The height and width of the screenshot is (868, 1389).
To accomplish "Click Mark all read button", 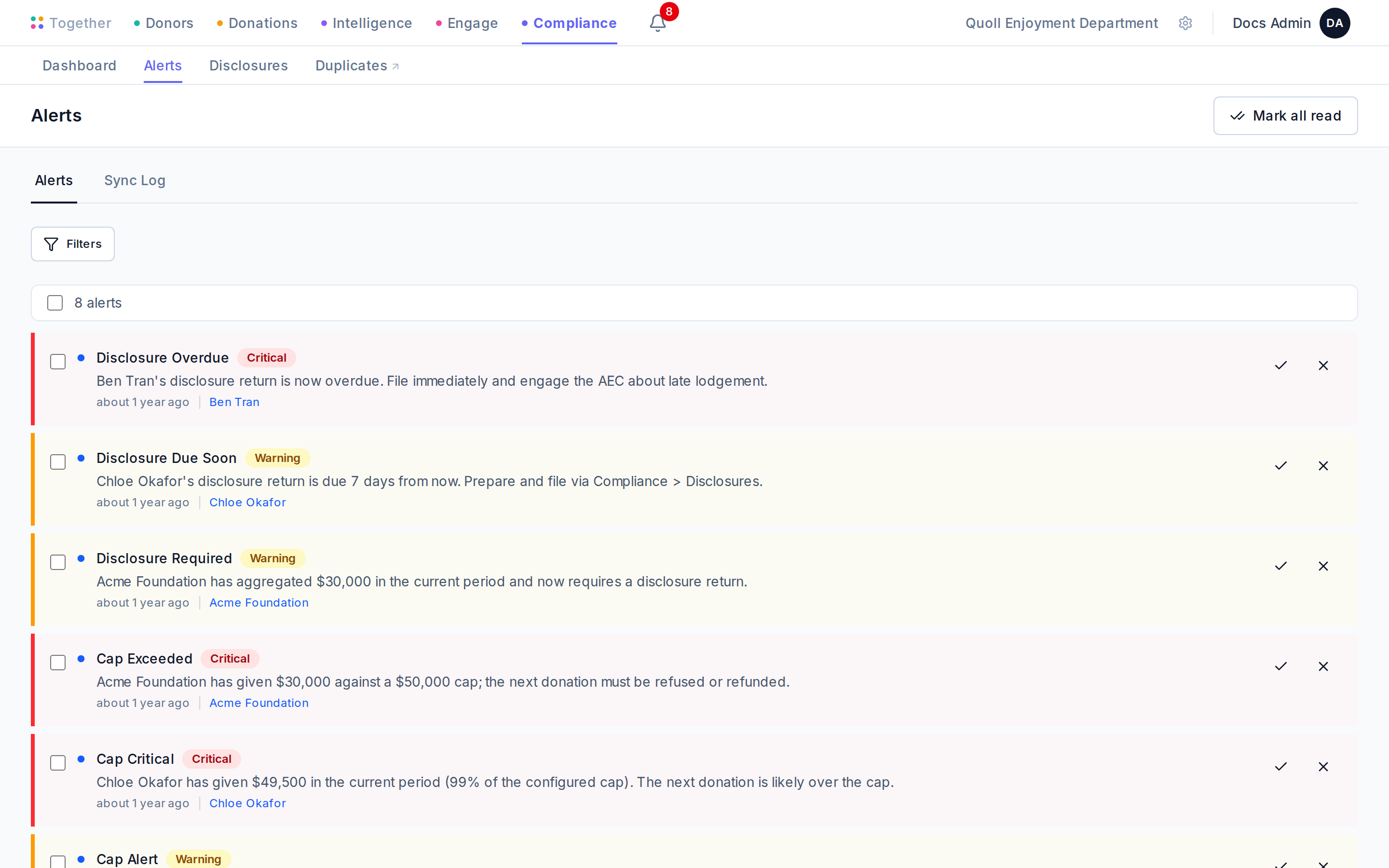I will click(x=1285, y=115).
